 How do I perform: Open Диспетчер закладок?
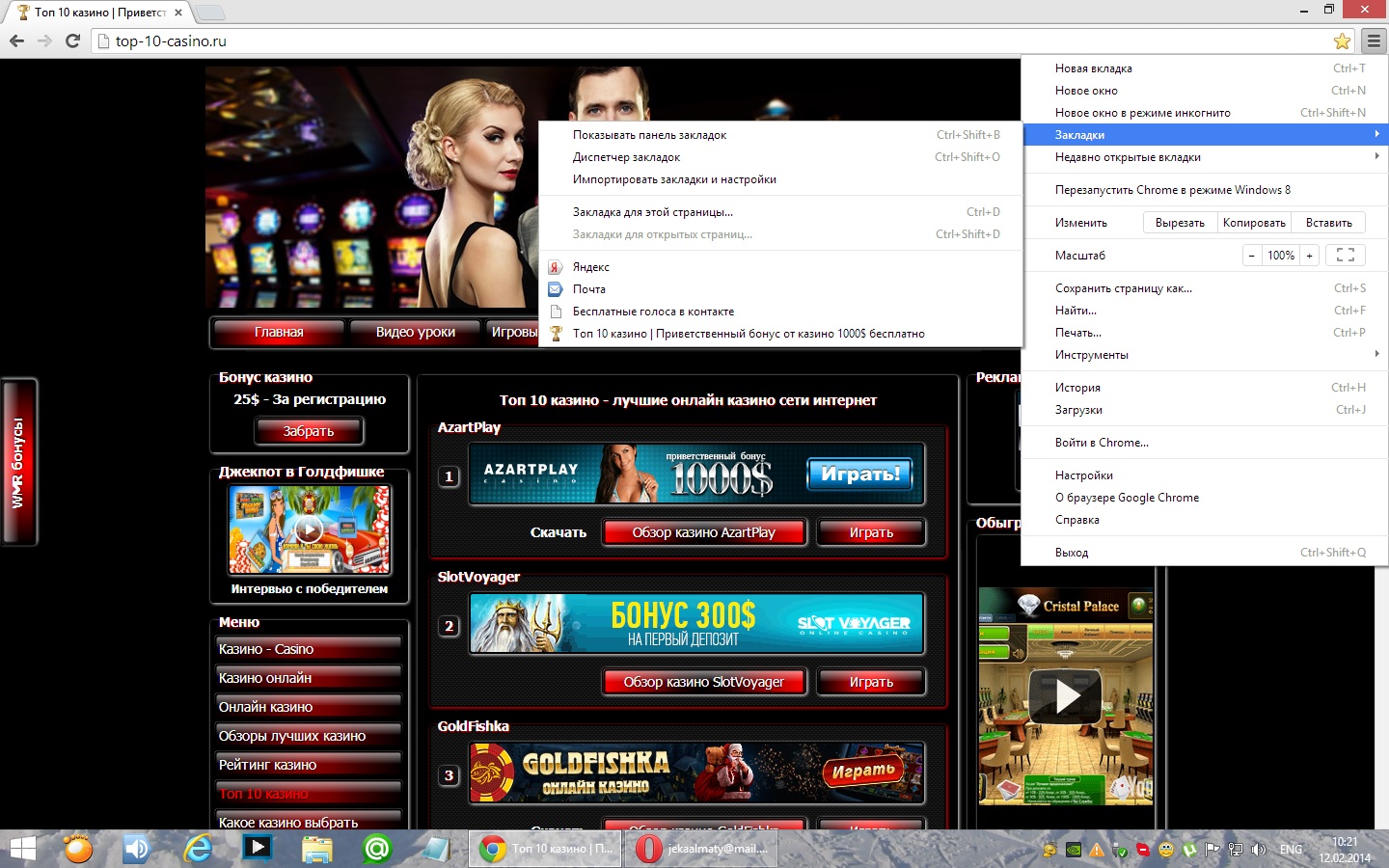click(780, 157)
